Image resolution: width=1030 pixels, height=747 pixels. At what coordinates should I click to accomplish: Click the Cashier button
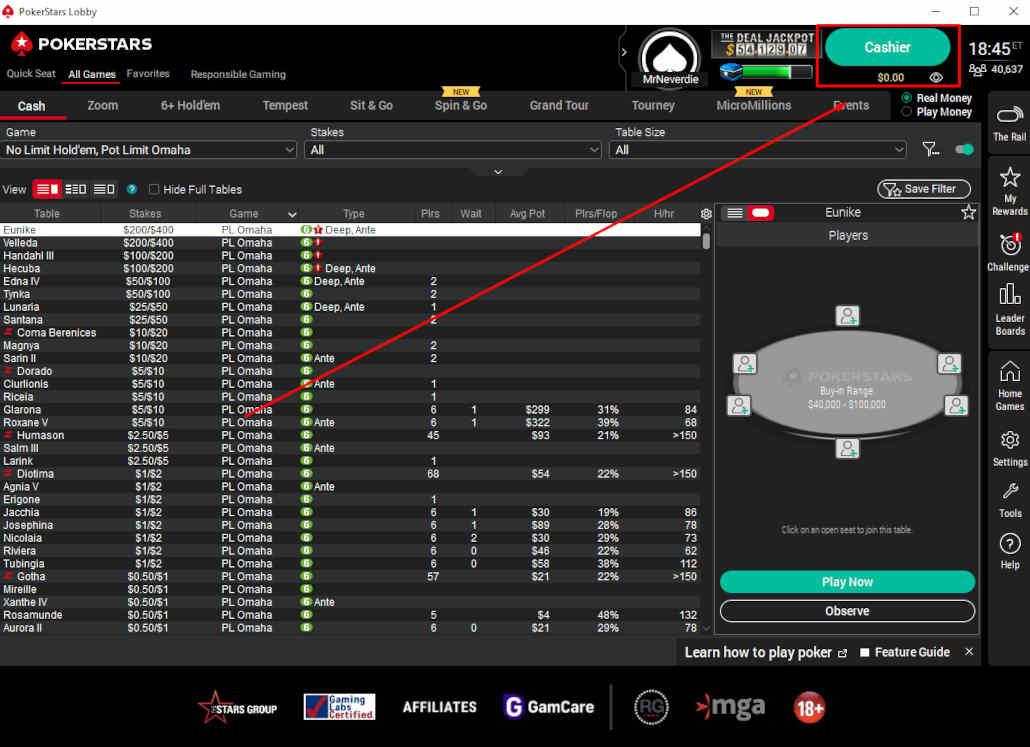click(x=887, y=47)
